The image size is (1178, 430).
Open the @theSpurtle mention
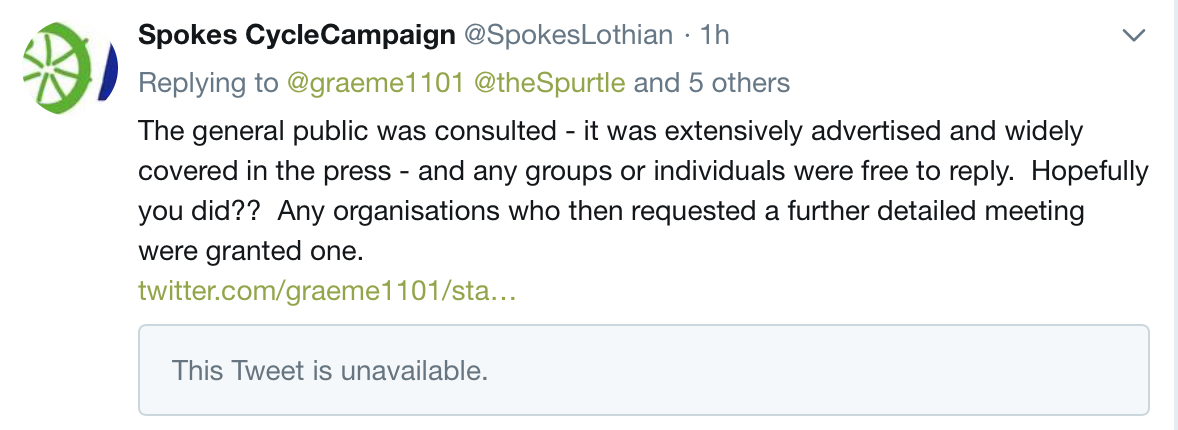tap(549, 83)
